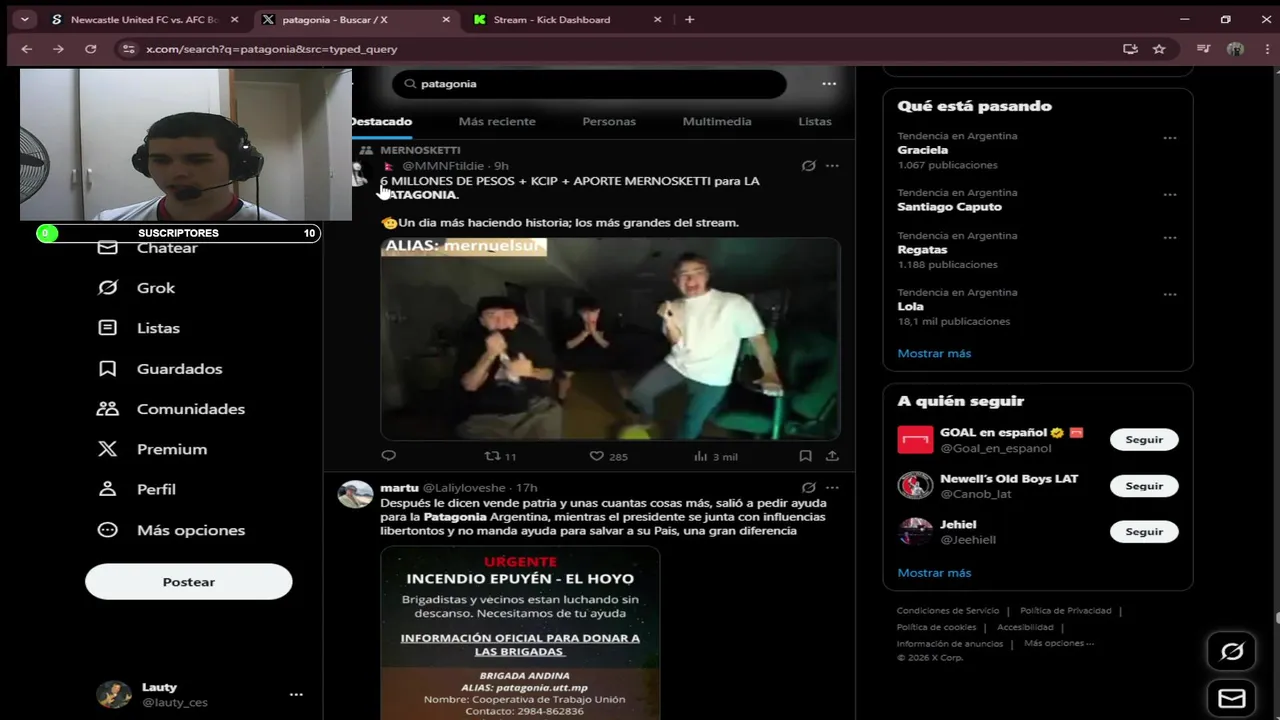Repost the MERNOSKETTI post with 11 reposts
This screenshot has width=1280, height=720.
[500, 456]
